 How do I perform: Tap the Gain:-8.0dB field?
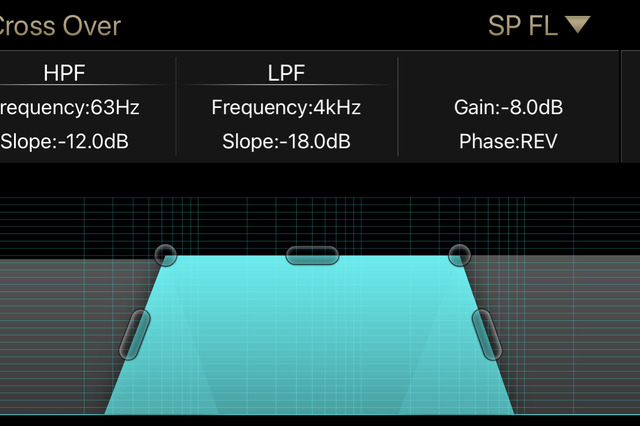click(x=508, y=108)
